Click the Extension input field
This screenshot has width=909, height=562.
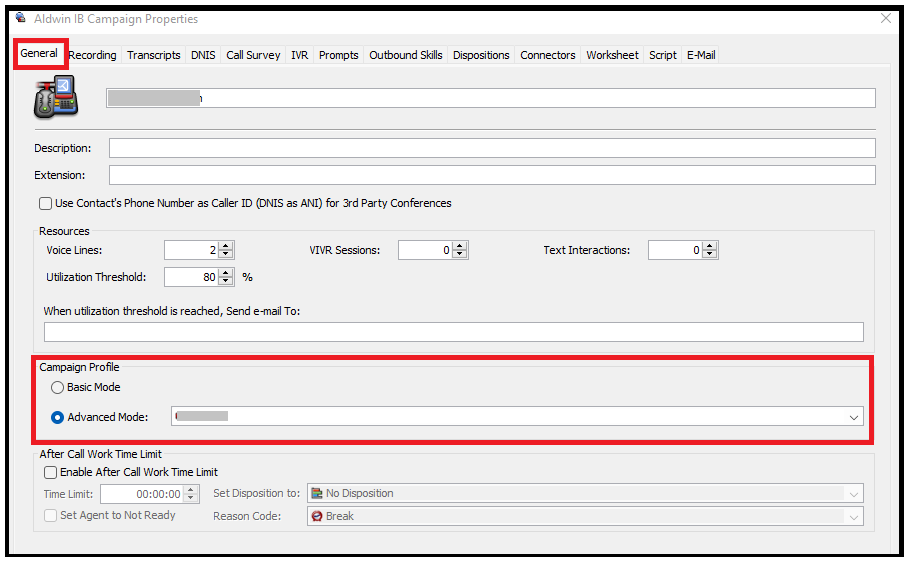click(492, 175)
